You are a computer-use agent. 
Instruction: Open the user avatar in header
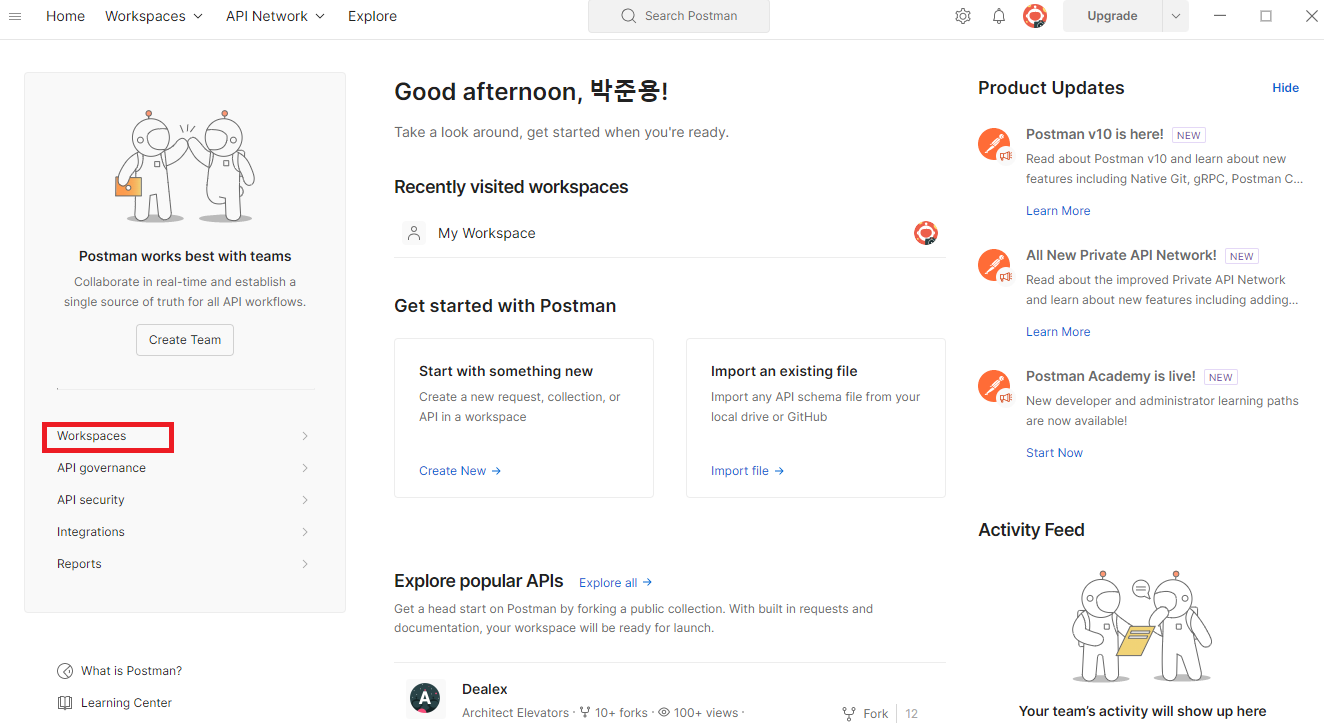(x=1035, y=16)
